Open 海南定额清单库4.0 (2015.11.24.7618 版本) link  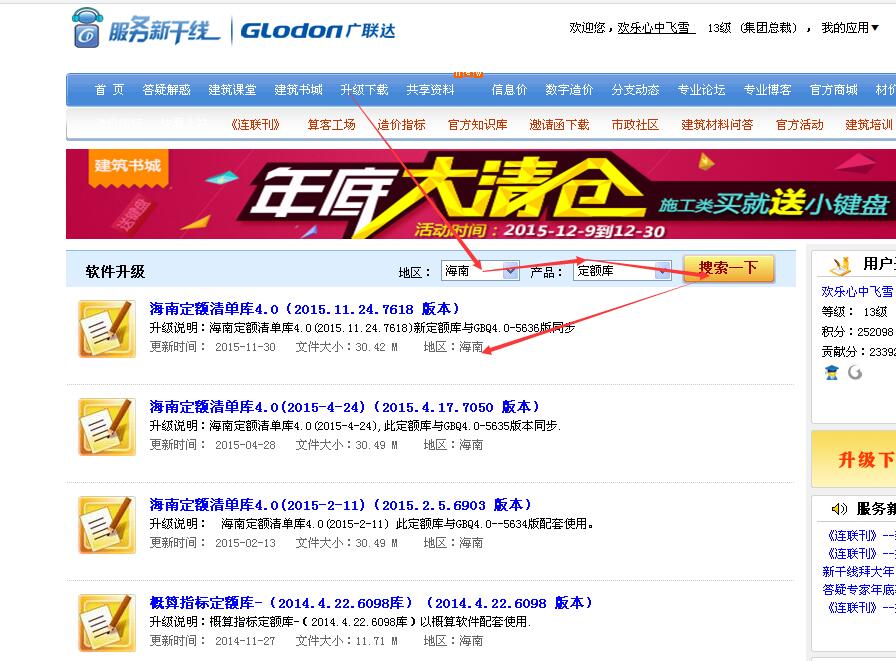coord(305,309)
